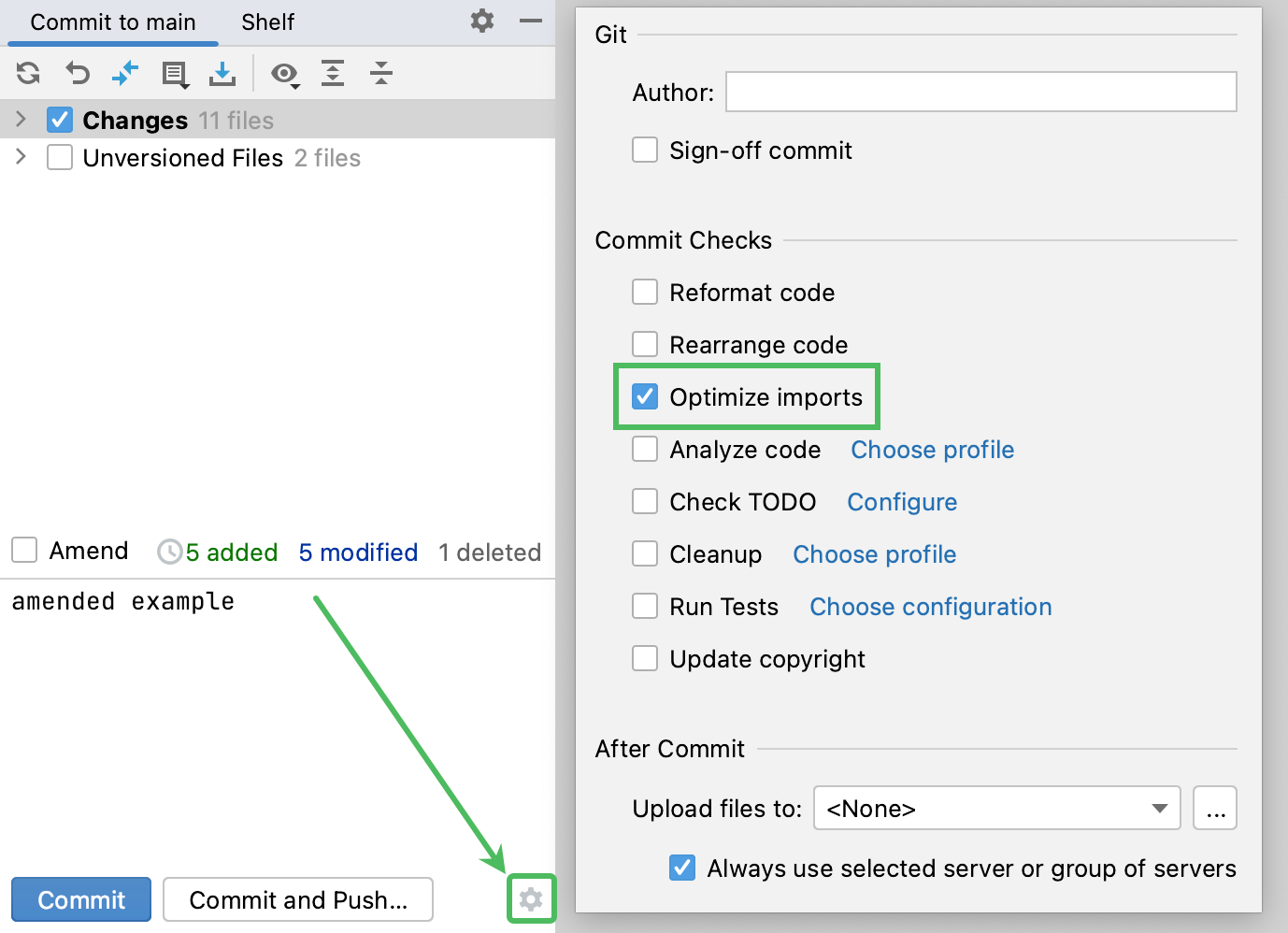Open the eye view options
The width and height of the screenshot is (1288, 933).
pos(286,73)
